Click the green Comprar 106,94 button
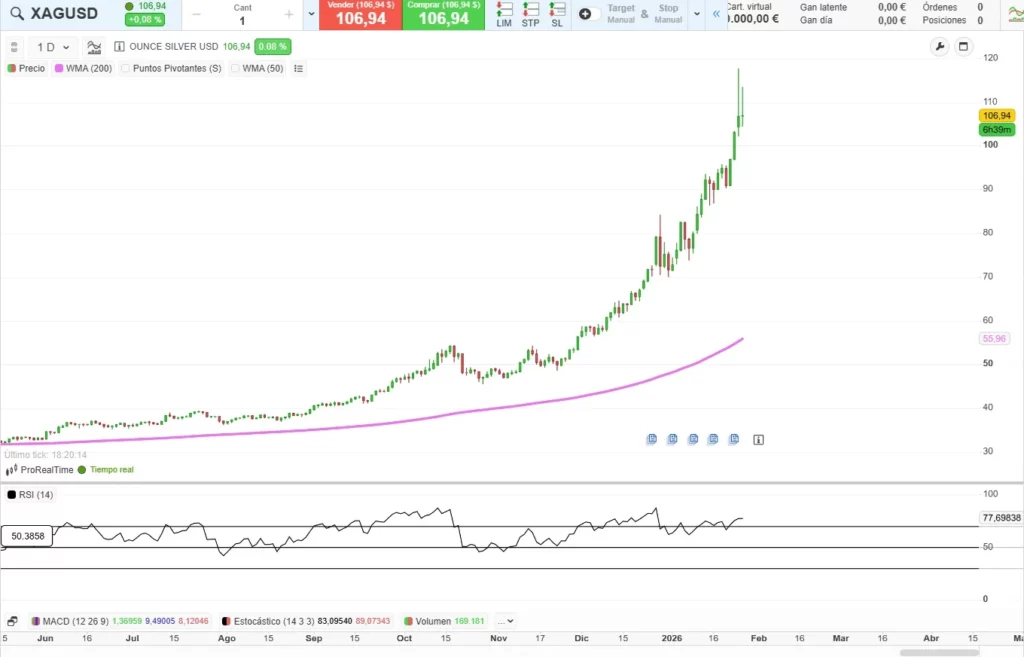Viewport: 1024px width, 657px height. (444, 14)
